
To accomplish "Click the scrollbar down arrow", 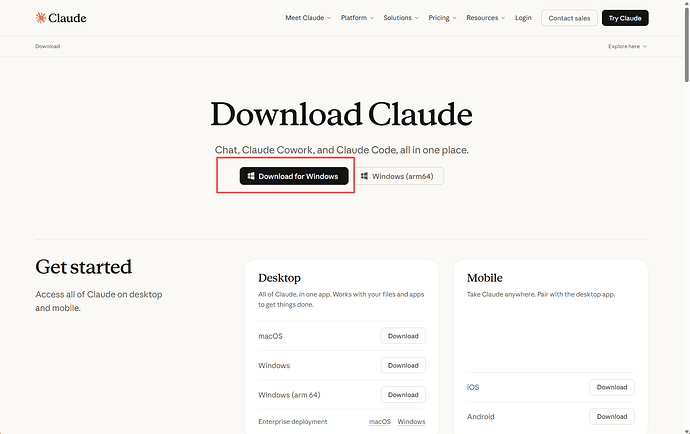I will coord(686,431).
